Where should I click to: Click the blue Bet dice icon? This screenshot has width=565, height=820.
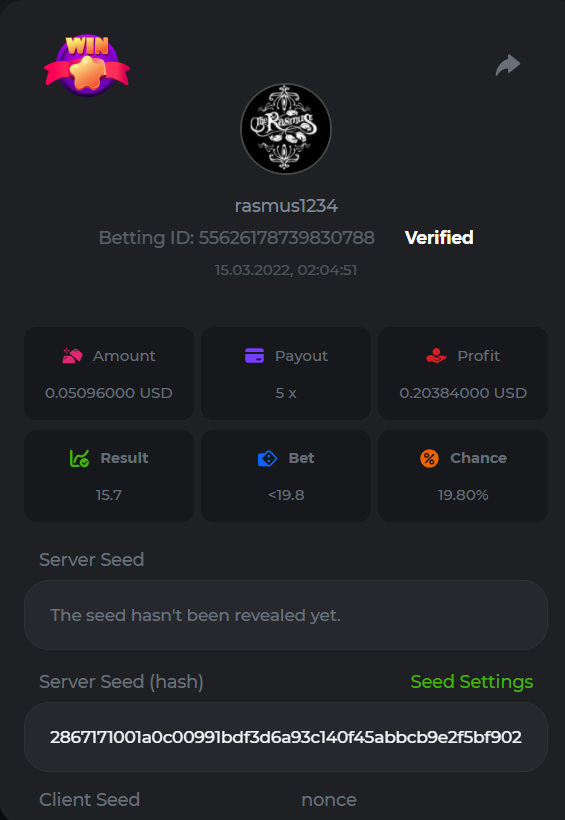[x=267, y=459]
